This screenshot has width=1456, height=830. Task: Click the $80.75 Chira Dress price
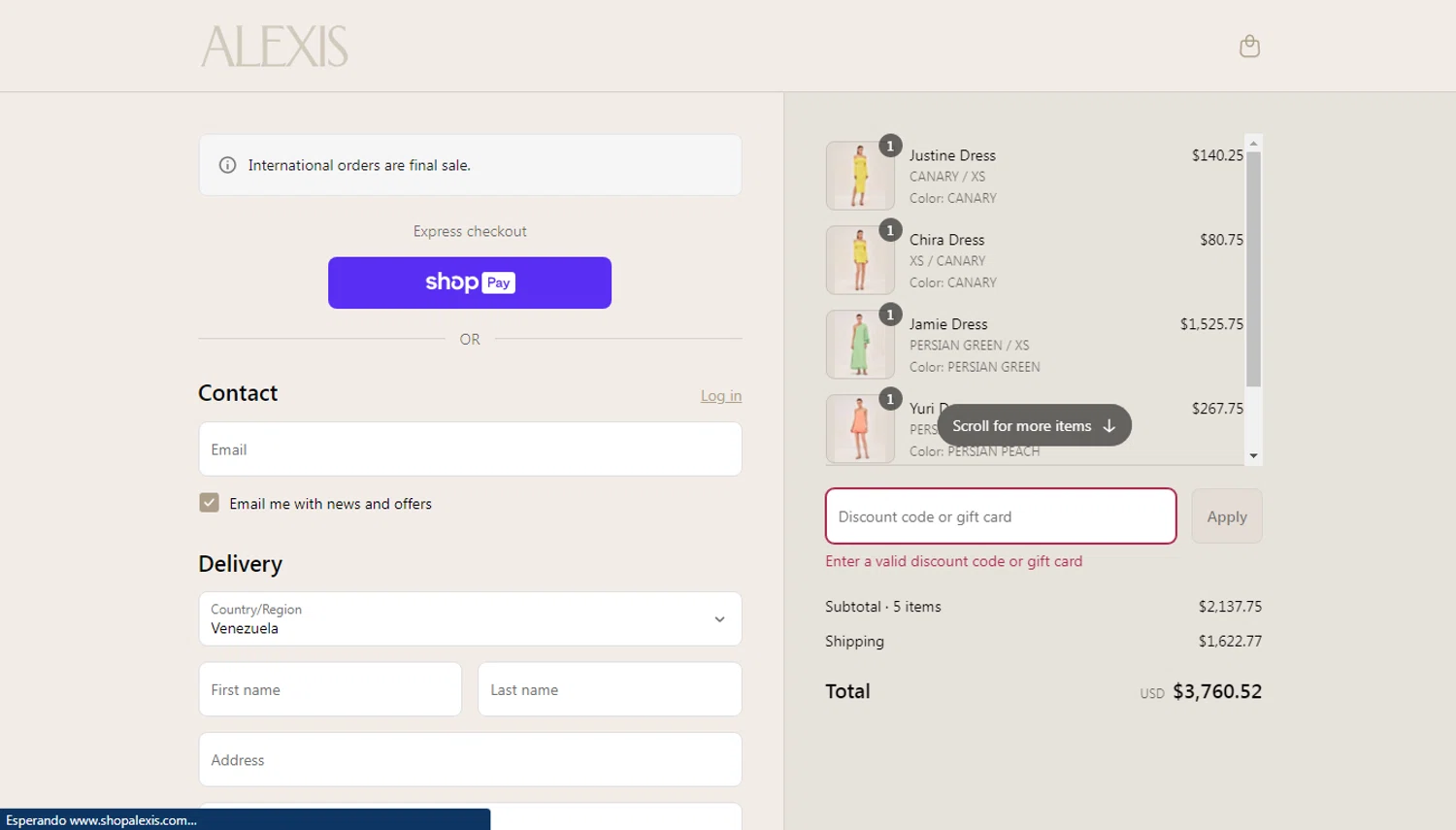(1221, 240)
